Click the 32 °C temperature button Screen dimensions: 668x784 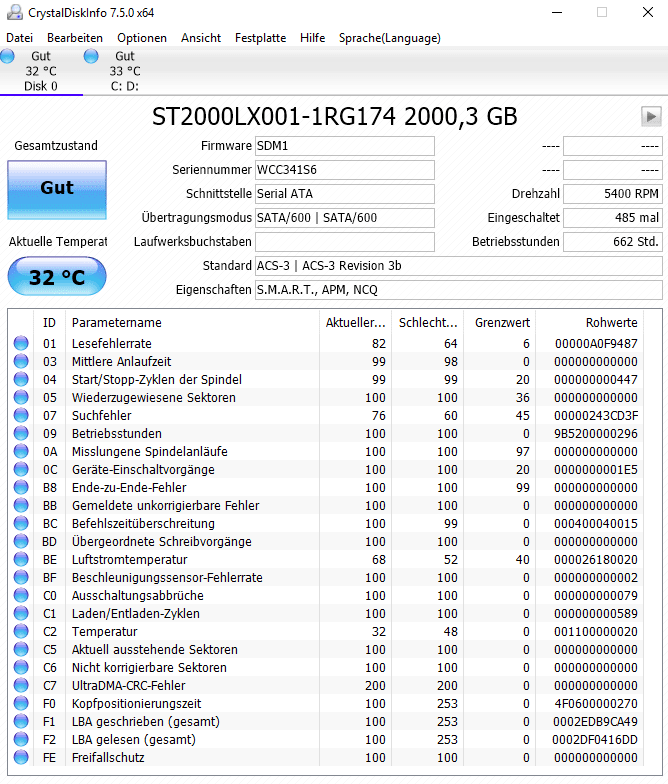pyautogui.click(x=57, y=276)
